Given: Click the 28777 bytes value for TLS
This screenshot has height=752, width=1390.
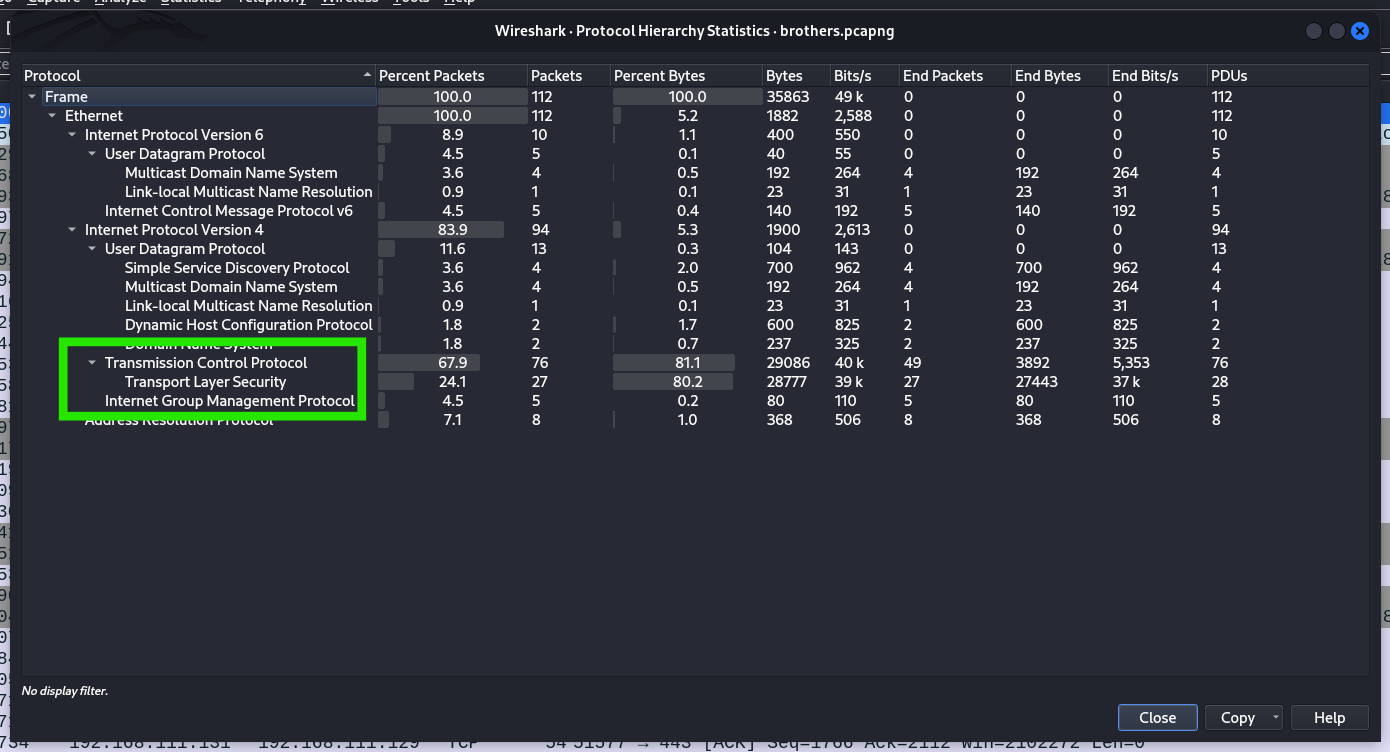Looking at the screenshot, I should (x=787, y=382).
